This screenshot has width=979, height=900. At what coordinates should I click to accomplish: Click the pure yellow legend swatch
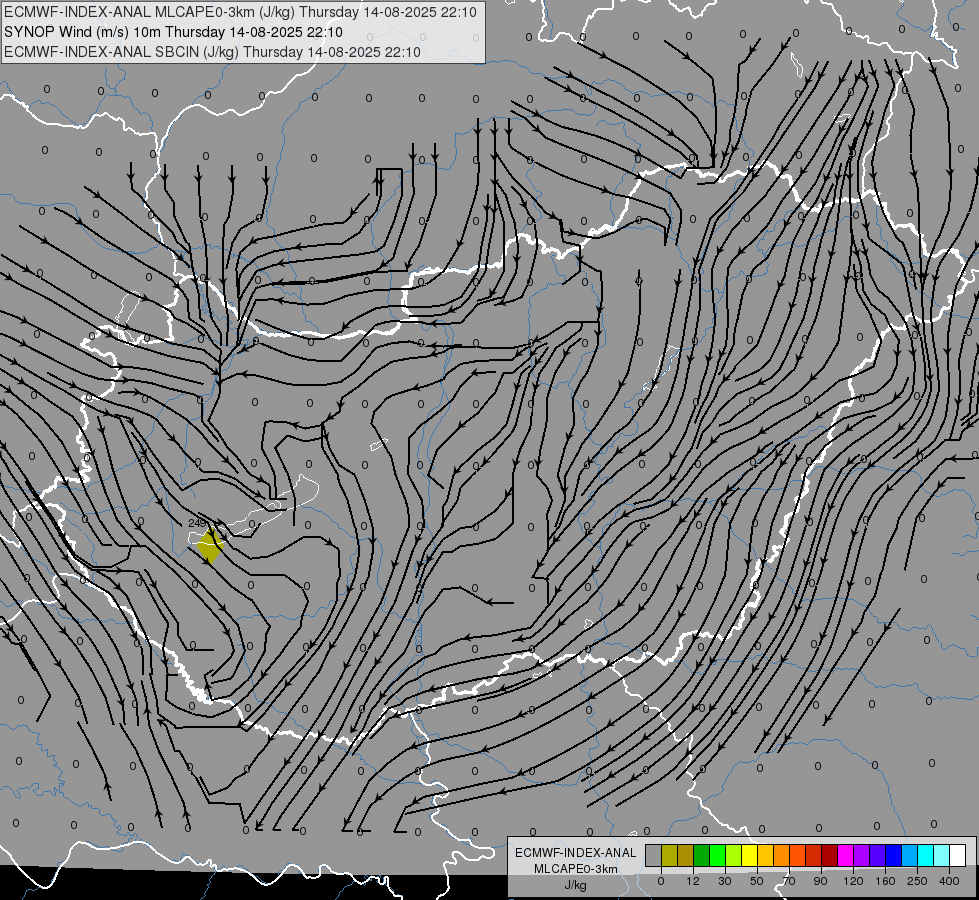point(749,855)
